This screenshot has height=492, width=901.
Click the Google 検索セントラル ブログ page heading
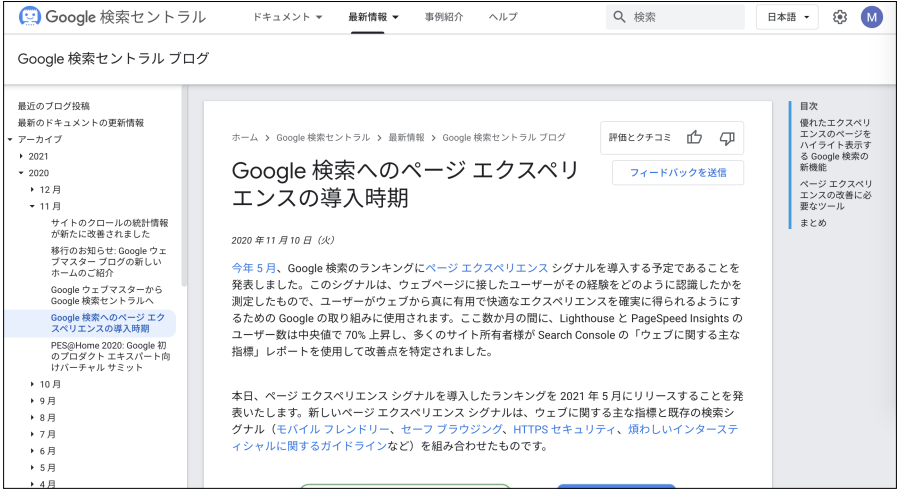pos(113,59)
